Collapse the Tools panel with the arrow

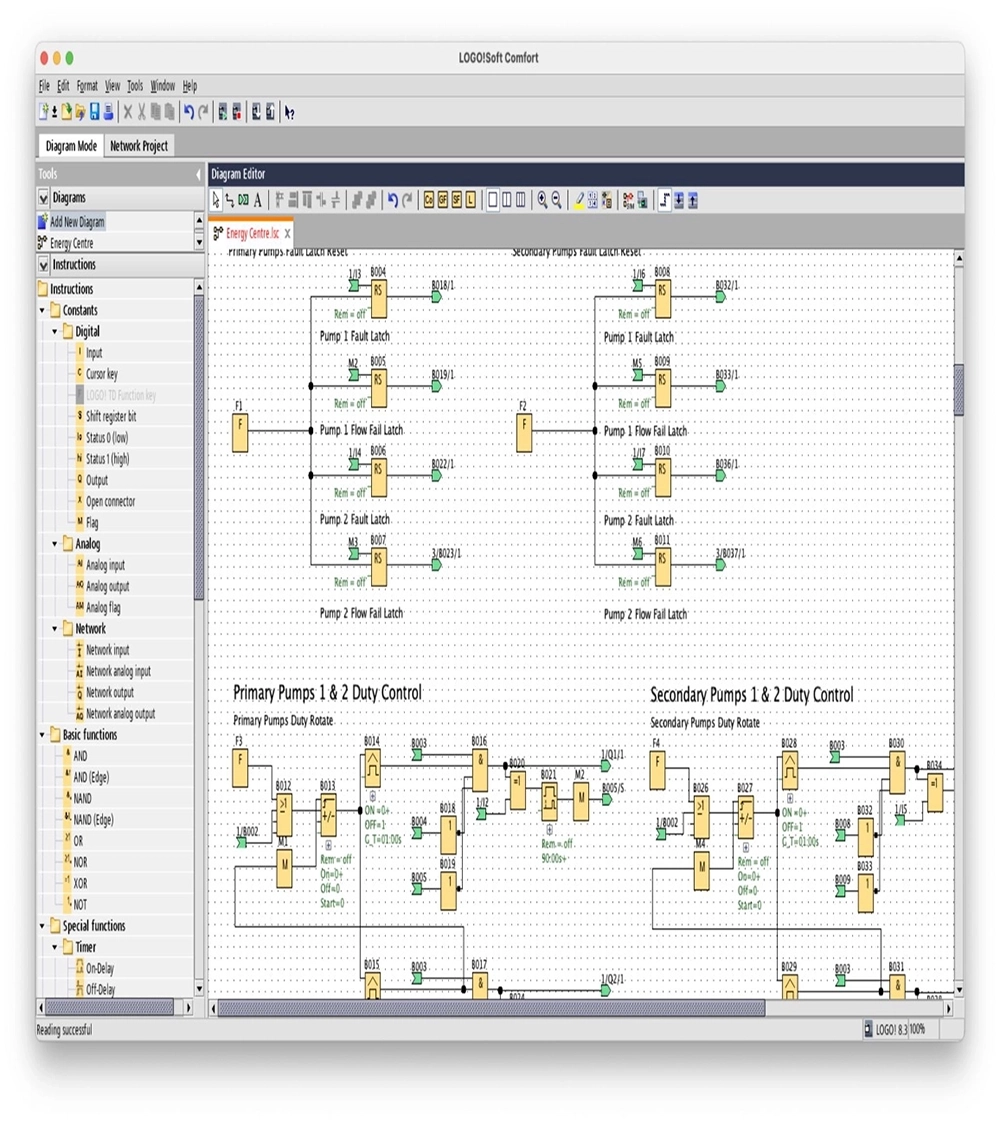click(199, 174)
